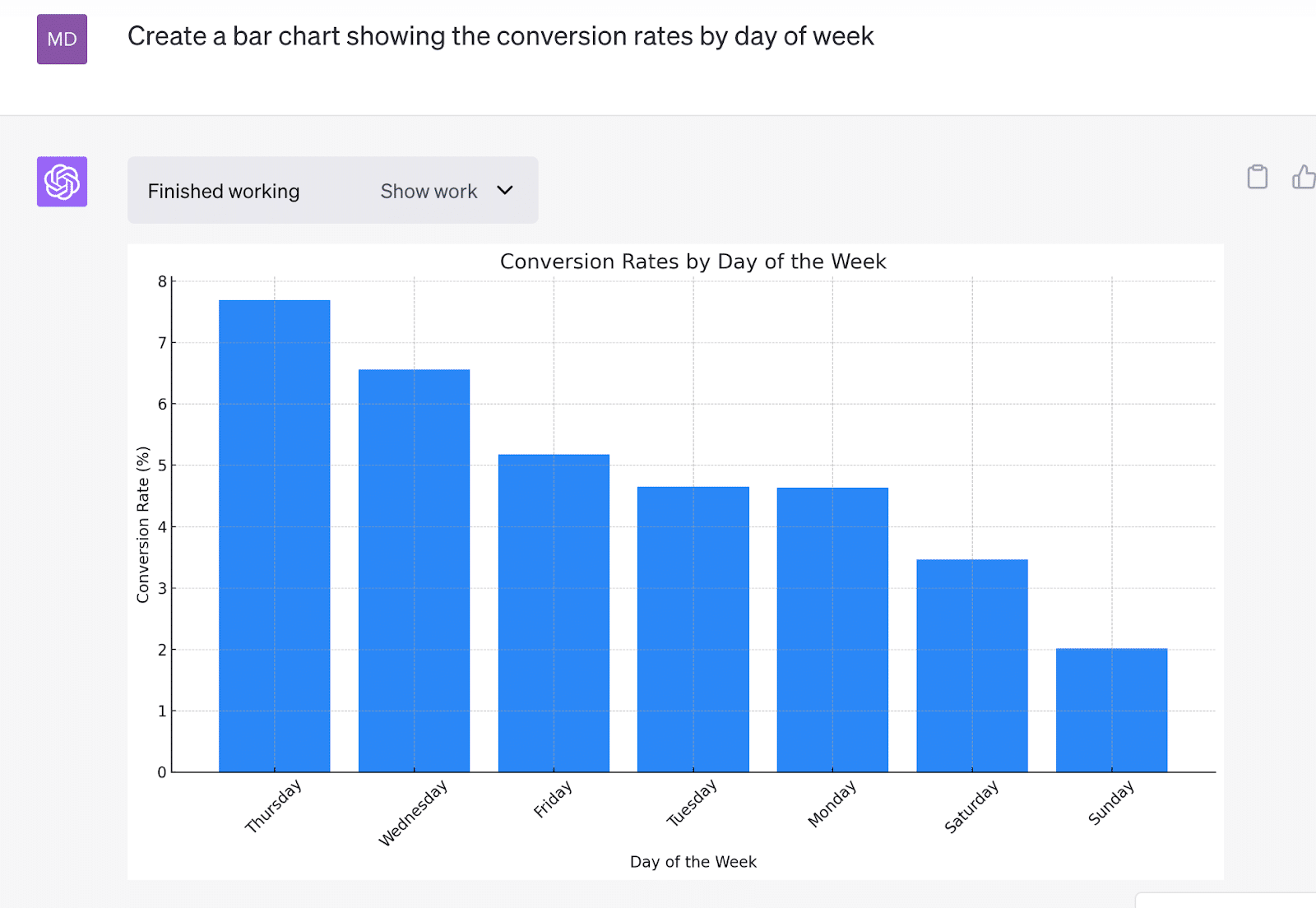Screen dimensions: 1316x908
Task: Click the Monday bar in the chart
Action: (x=832, y=630)
